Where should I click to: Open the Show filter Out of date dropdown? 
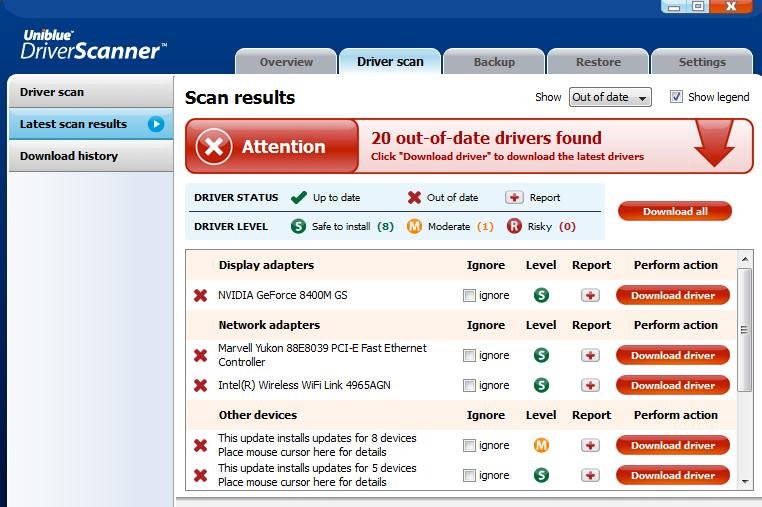[x=610, y=97]
